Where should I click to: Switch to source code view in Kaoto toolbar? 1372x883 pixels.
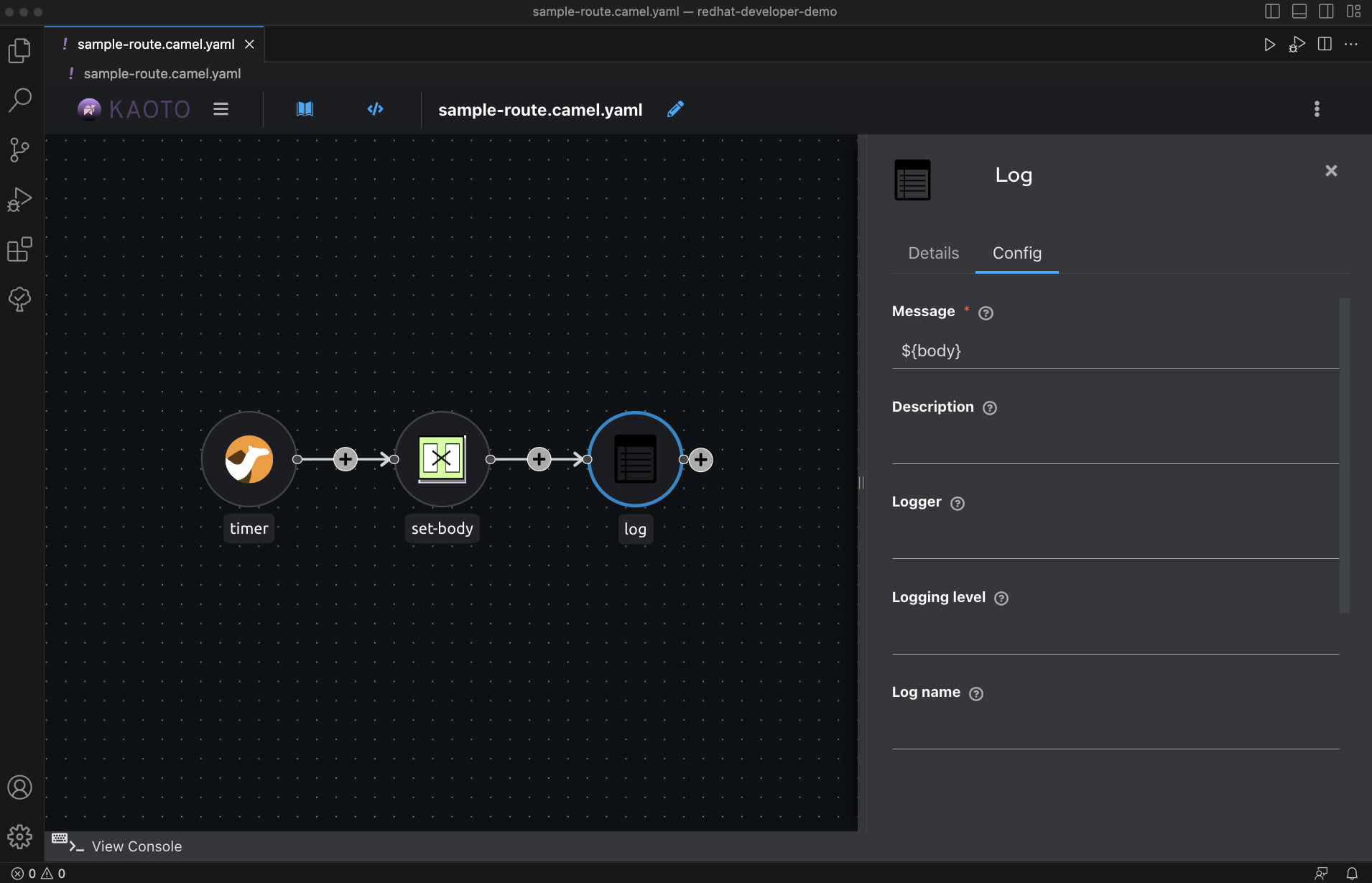(x=376, y=108)
